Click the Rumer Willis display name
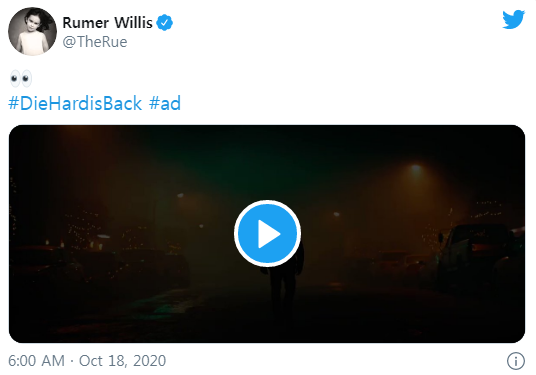 pos(107,23)
